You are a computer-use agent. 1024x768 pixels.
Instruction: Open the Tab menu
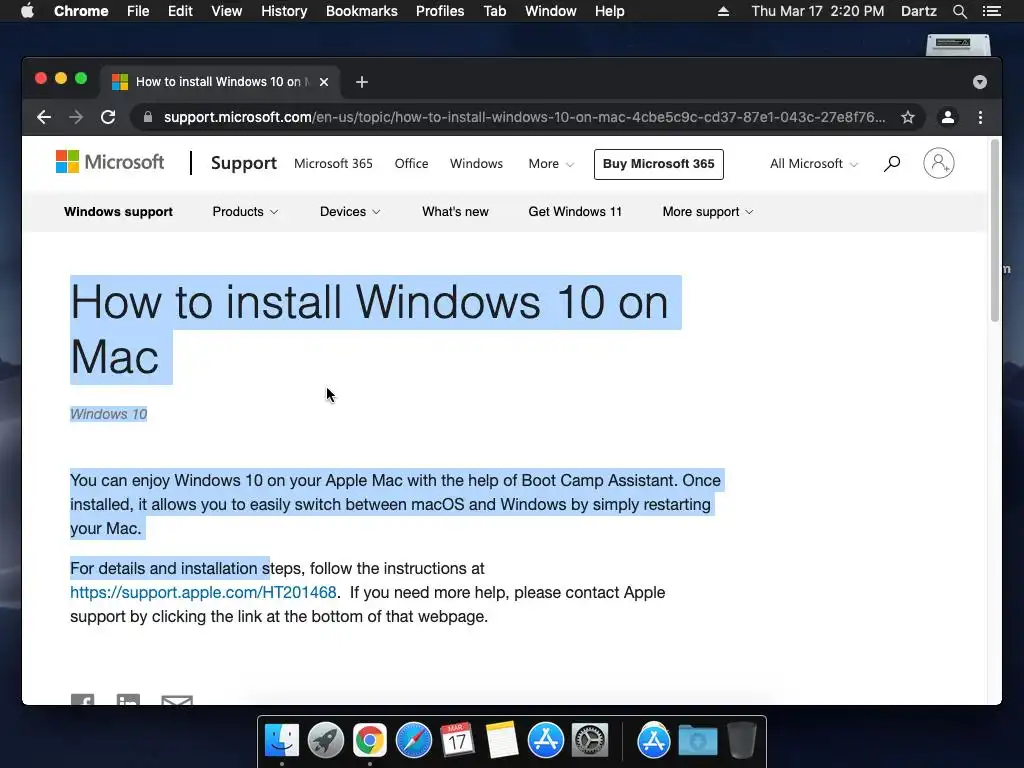click(494, 11)
